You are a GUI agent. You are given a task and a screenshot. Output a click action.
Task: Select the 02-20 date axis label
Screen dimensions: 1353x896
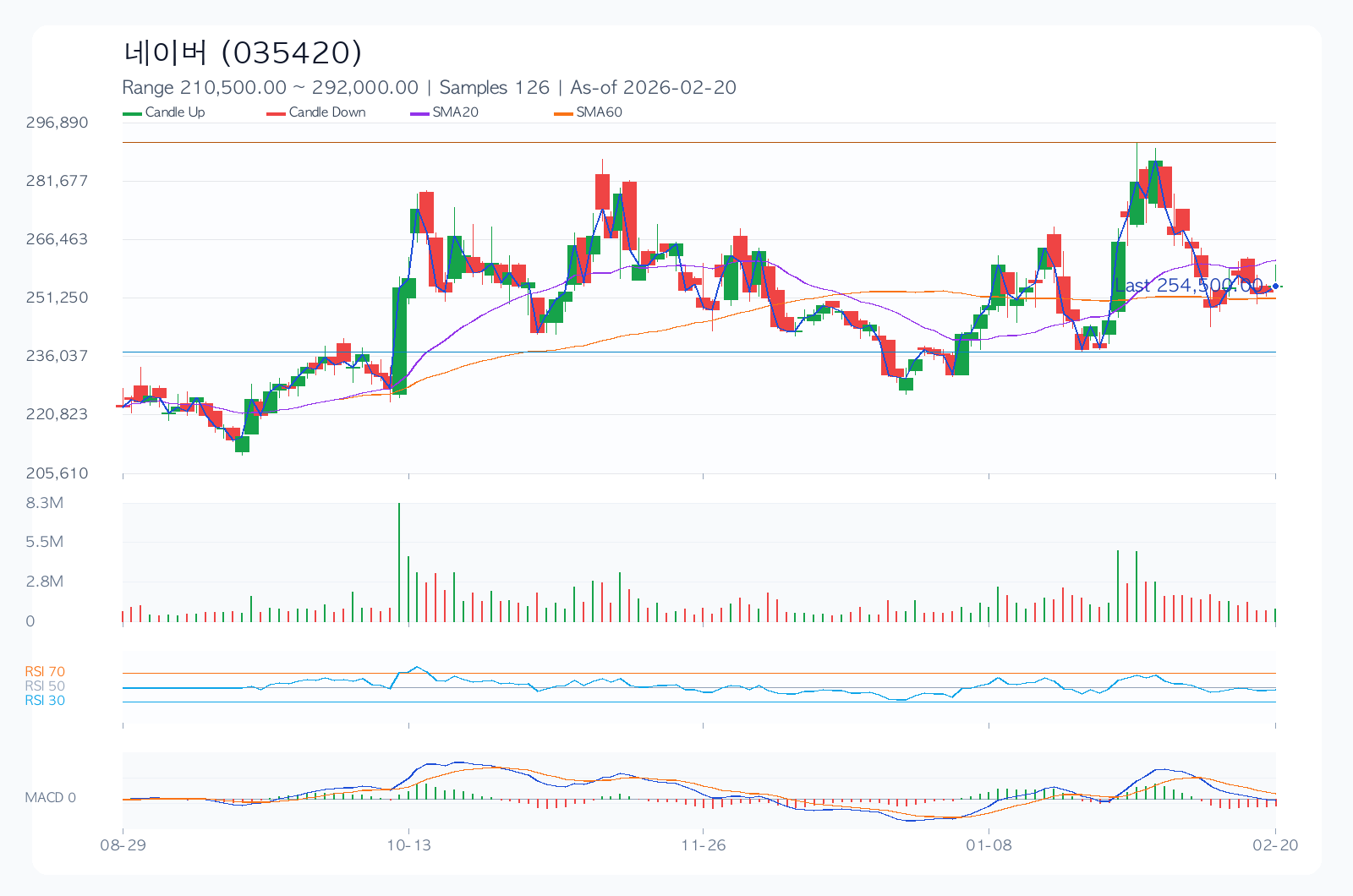[x=1274, y=845]
